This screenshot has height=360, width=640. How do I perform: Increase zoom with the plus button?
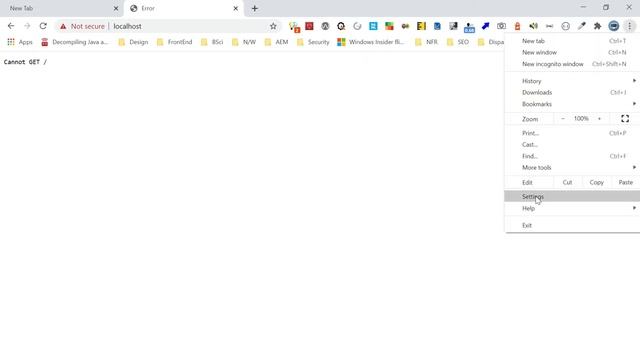pos(599,119)
